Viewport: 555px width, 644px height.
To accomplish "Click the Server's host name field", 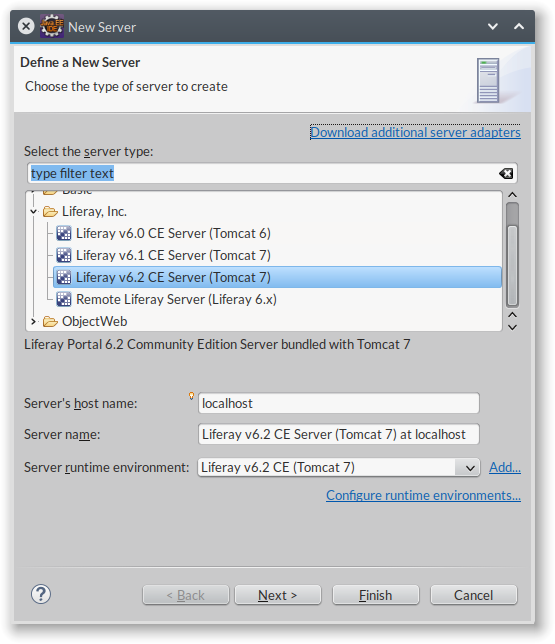I will 339,403.
